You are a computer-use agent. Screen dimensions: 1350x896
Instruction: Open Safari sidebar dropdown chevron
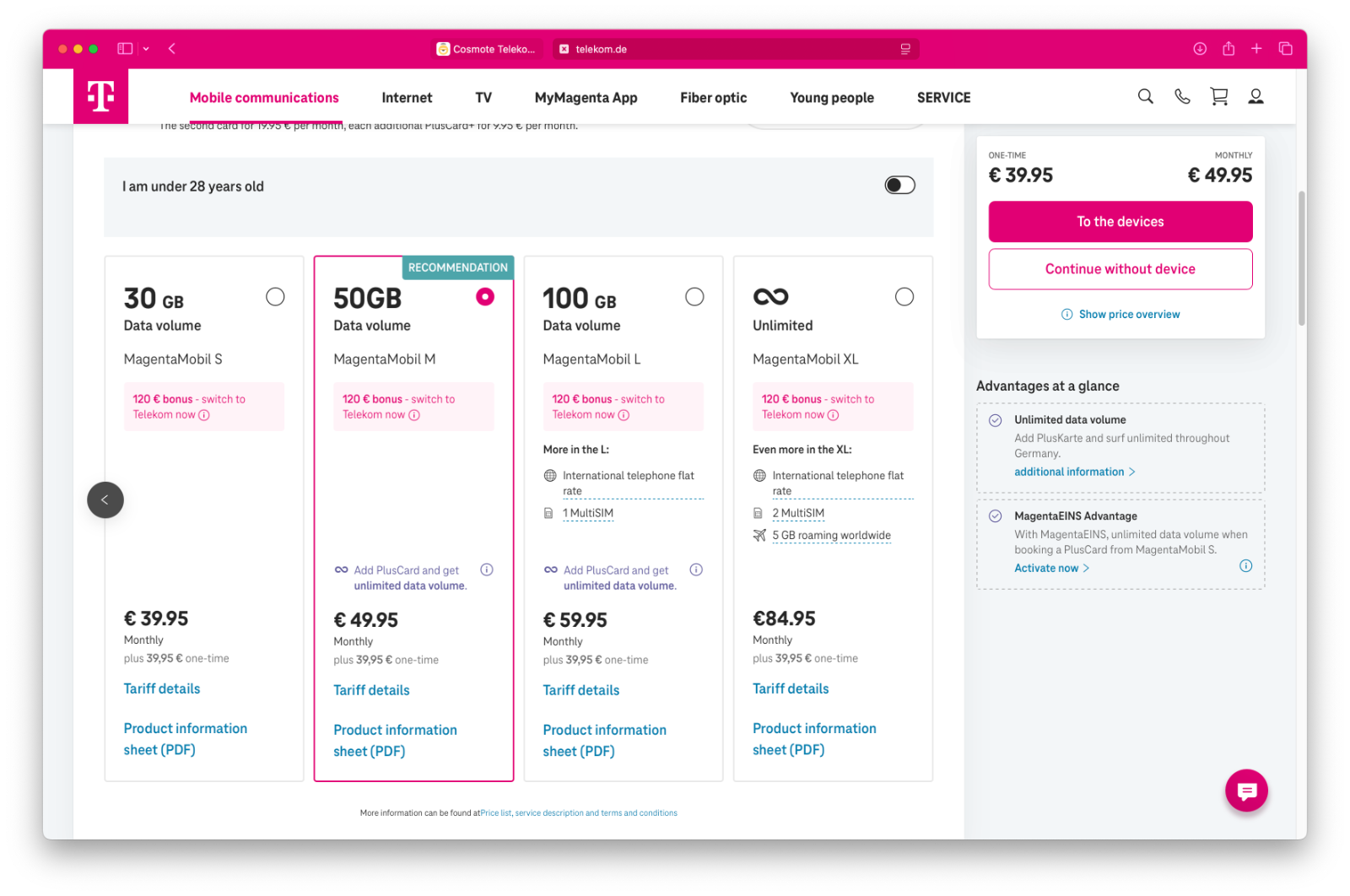click(146, 49)
